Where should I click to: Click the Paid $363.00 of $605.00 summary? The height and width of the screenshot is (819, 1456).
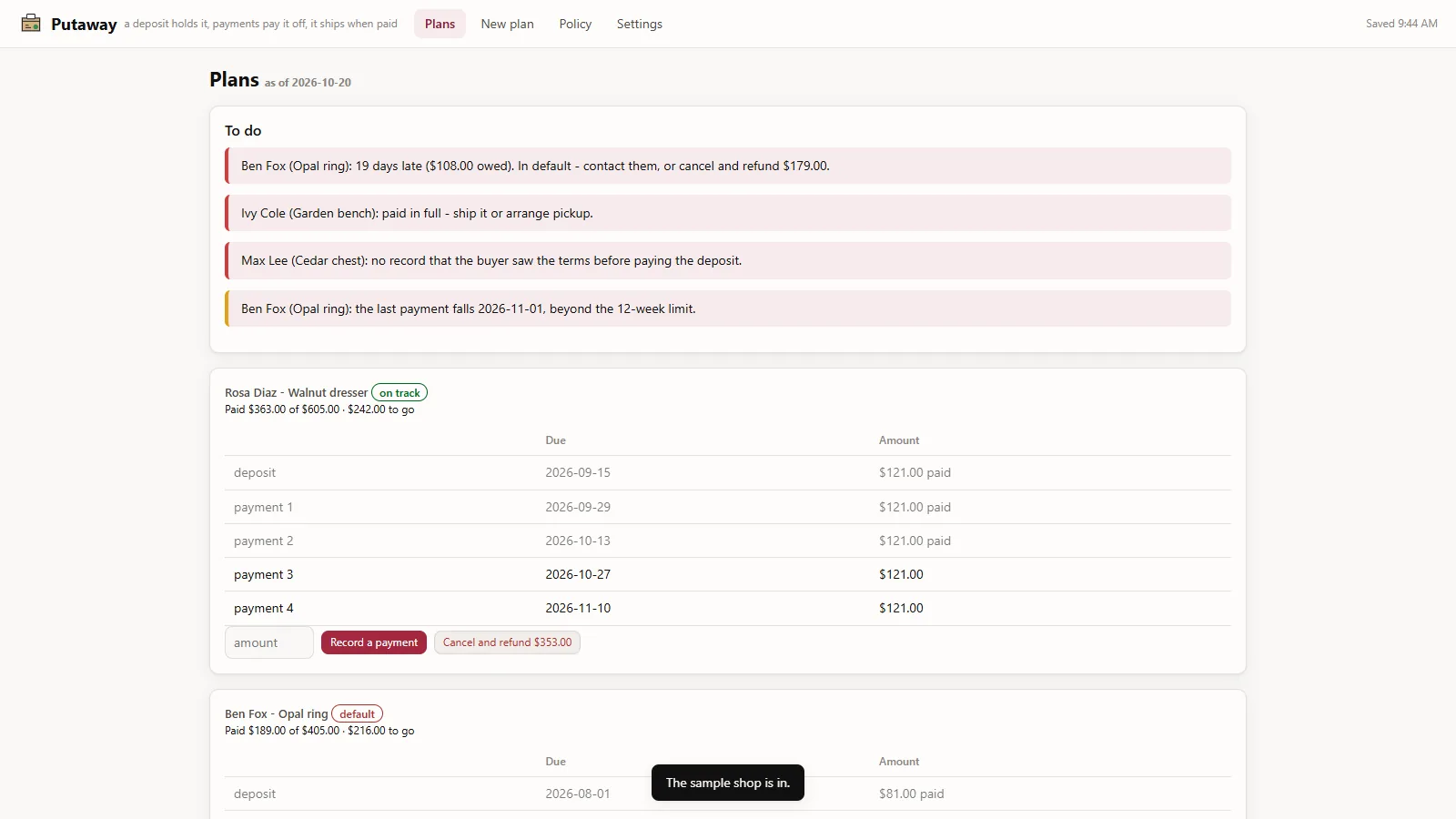point(319,409)
